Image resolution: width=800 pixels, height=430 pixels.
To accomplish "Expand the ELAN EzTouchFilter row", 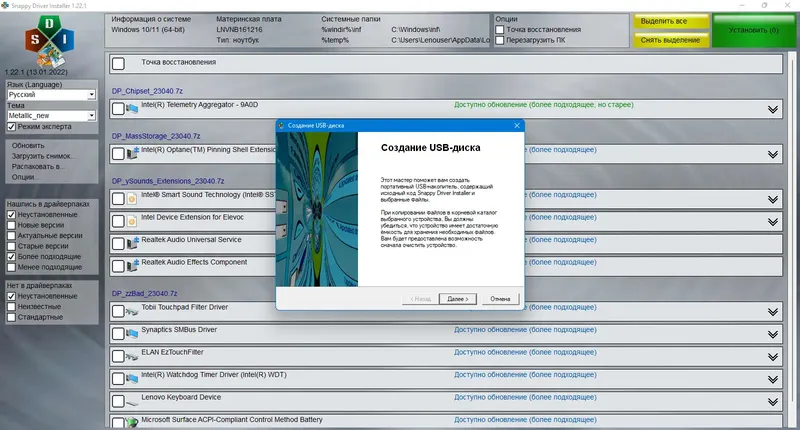I will [772, 357].
